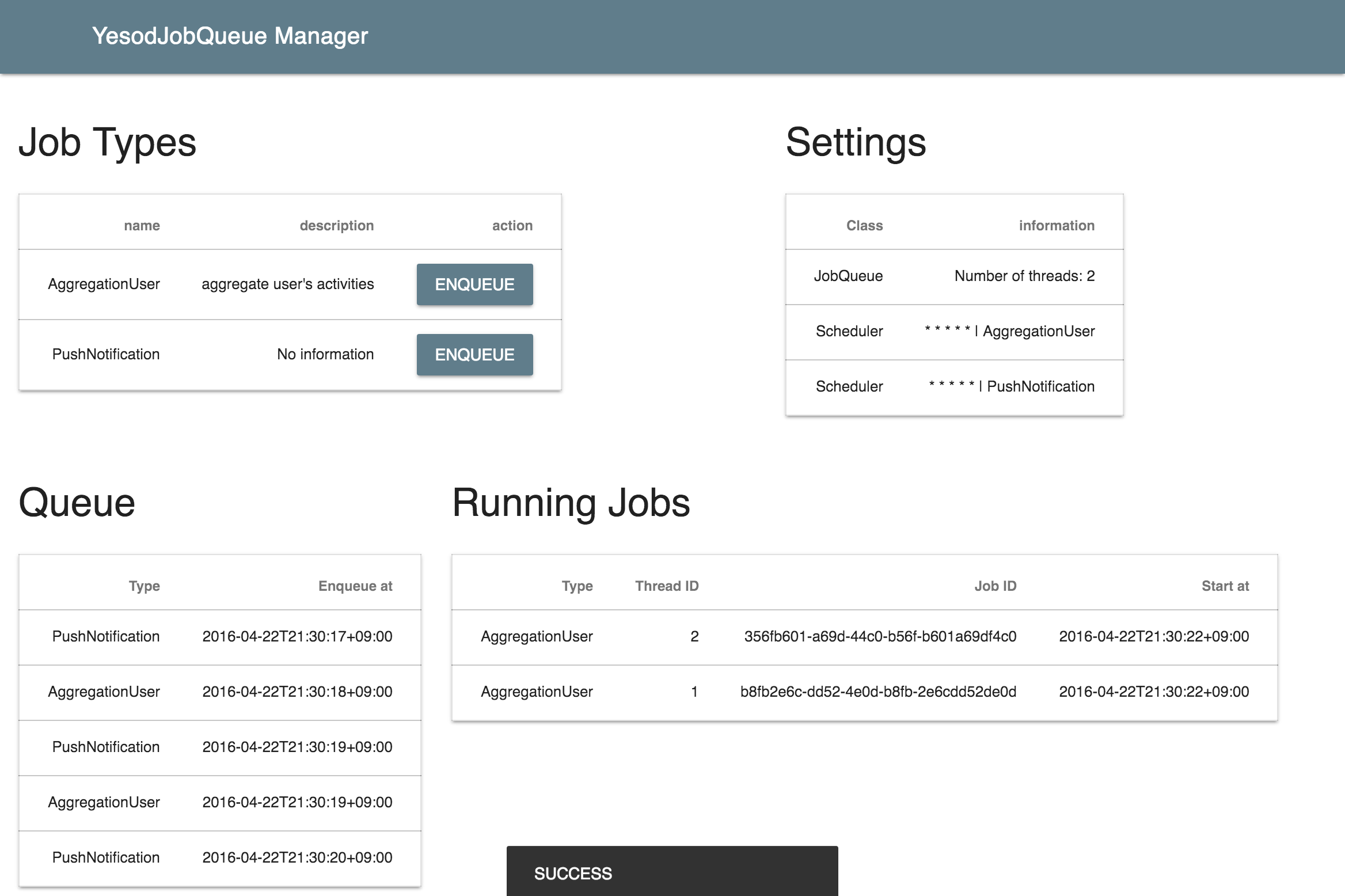Click running job with Thread ID 2

pyautogui.click(x=864, y=637)
